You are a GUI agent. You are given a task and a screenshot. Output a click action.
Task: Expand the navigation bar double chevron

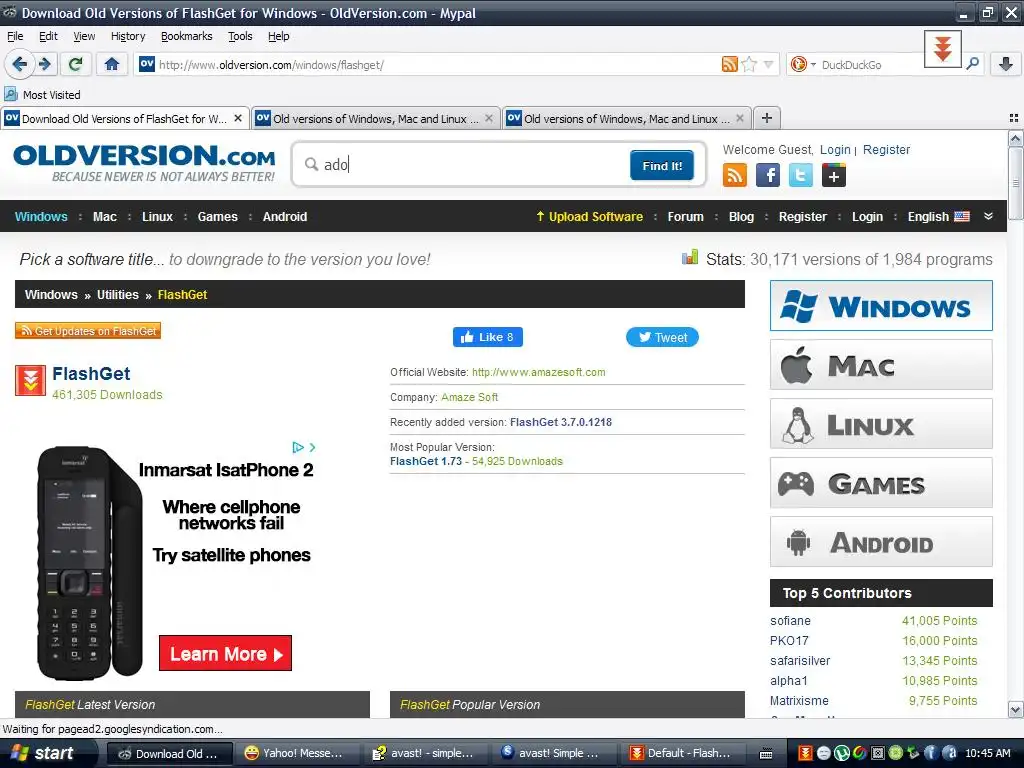(988, 216)
